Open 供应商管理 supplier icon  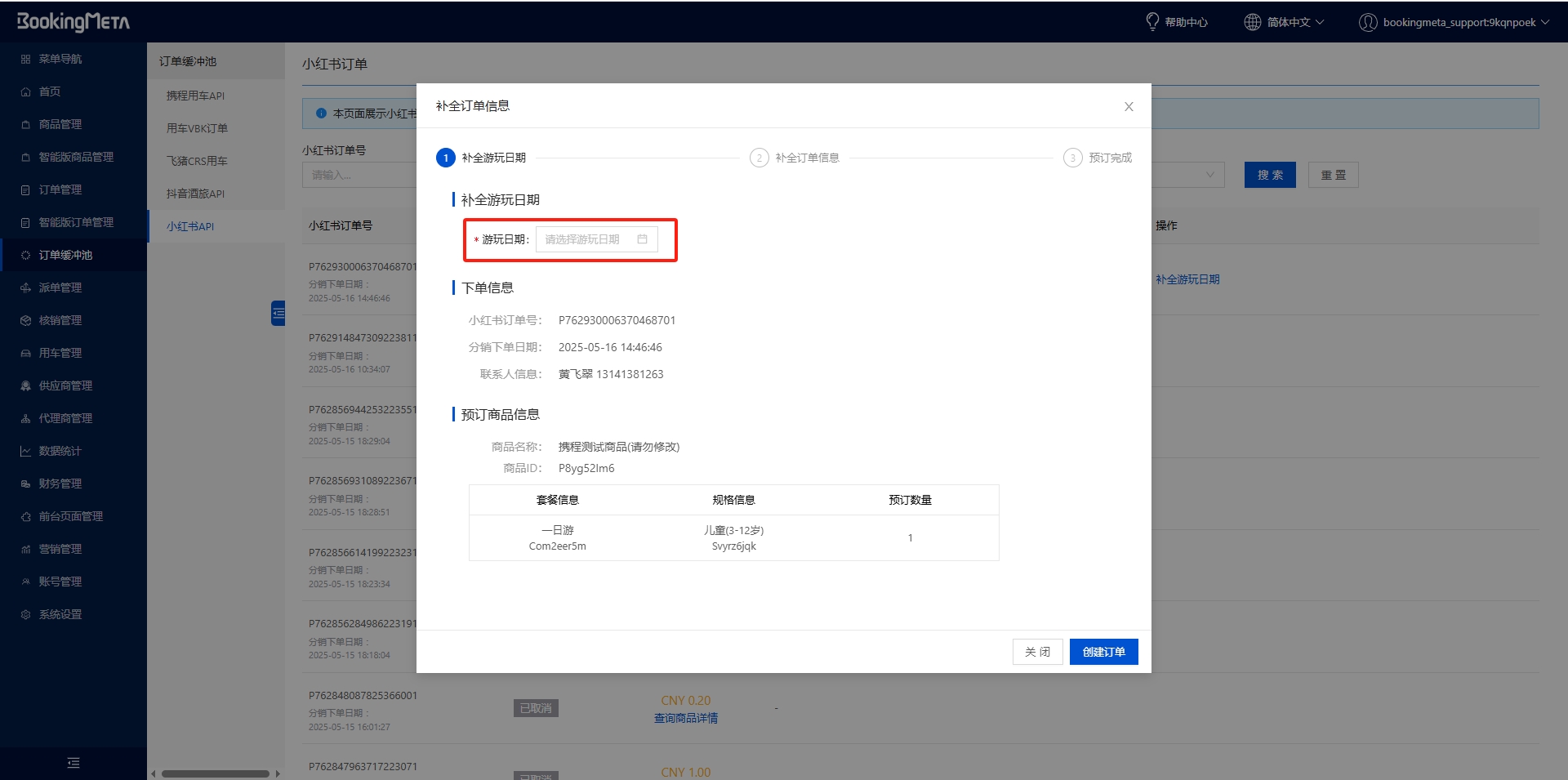(x=25, y=386)
